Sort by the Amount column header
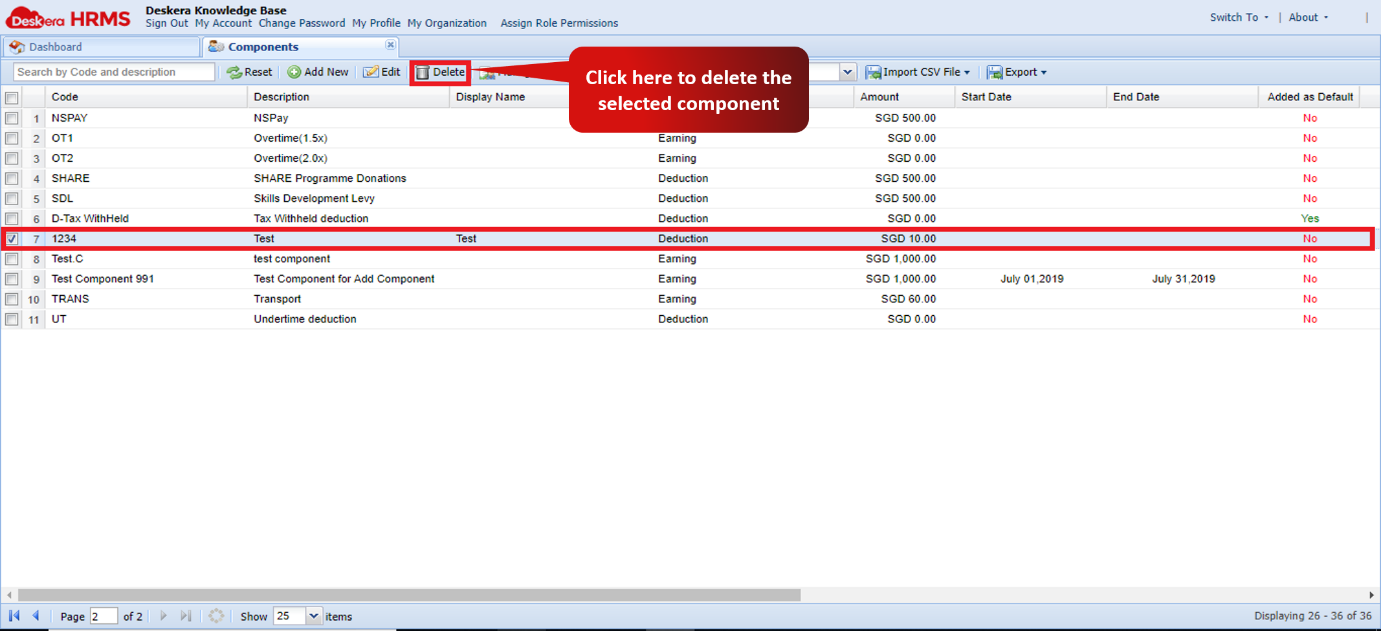Image resolution: width=1381 pixels, height=631 pixels. [904, 97]
